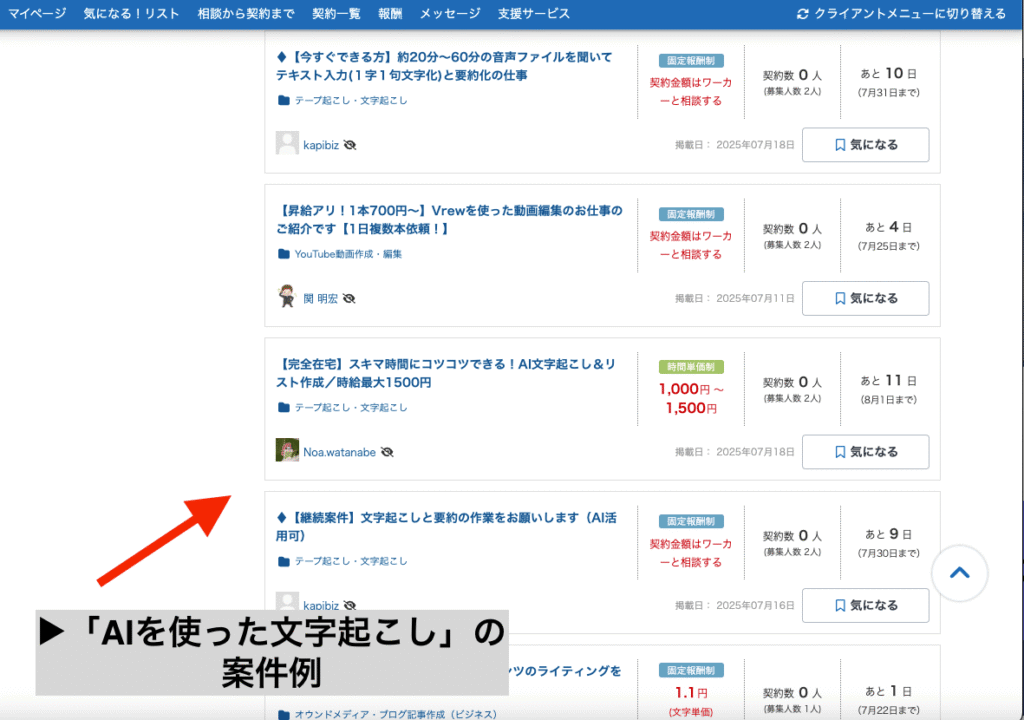Image resolution: width=1024 pixels, height=720 pixels.
Task: Open オウンドメディア・ブログ記事作成 category link
Action: click(x=395, y=714)
